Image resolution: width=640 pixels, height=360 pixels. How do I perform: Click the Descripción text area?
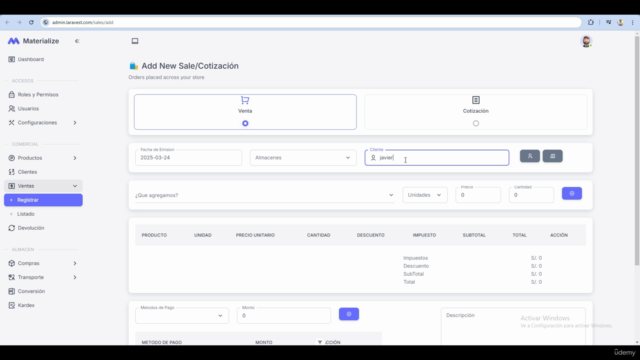pyautogui.click(x=513, y=327)
